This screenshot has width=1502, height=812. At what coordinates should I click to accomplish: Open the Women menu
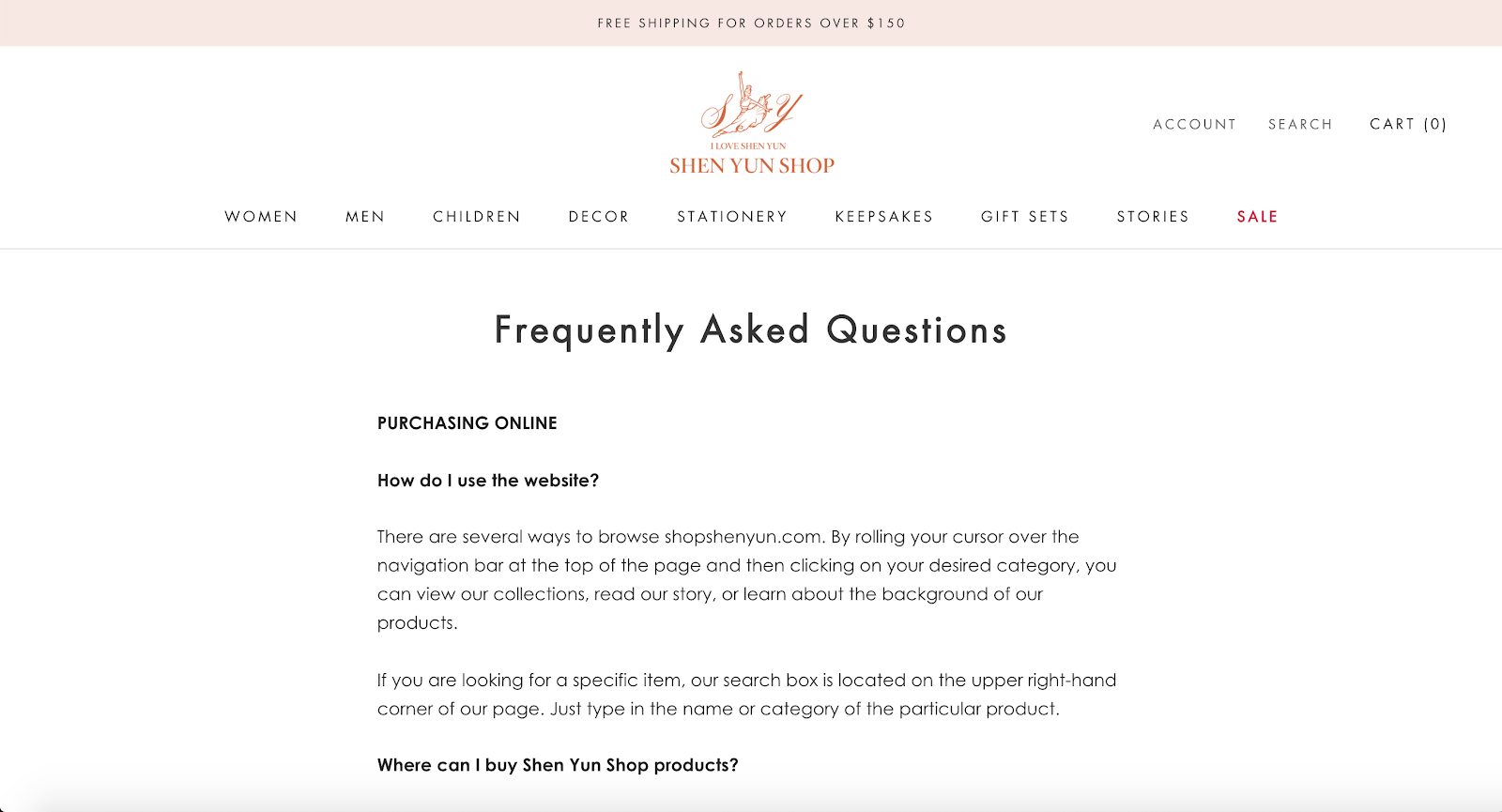(x=261, y=217)
